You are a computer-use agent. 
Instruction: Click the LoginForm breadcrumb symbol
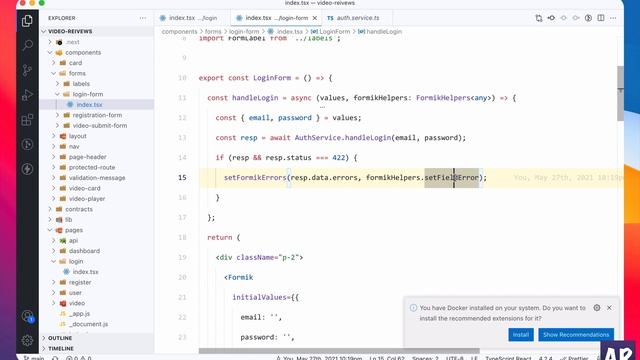331,31
